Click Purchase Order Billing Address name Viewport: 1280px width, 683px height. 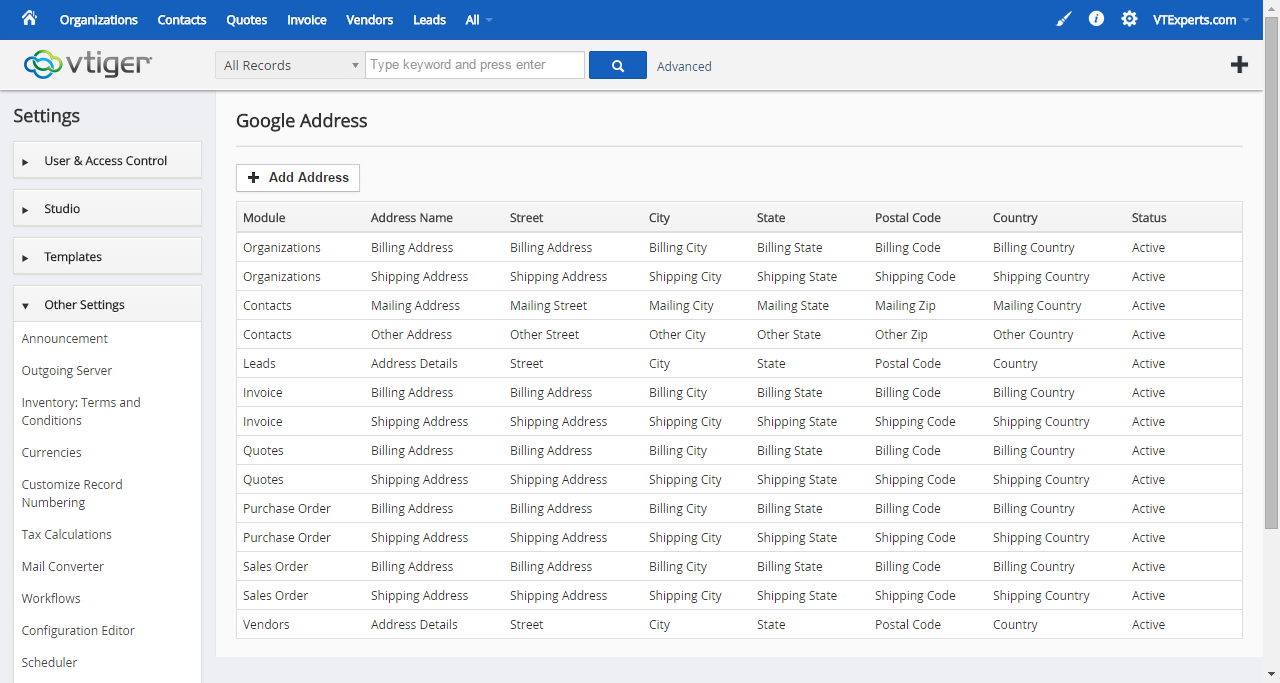[412, 508]
